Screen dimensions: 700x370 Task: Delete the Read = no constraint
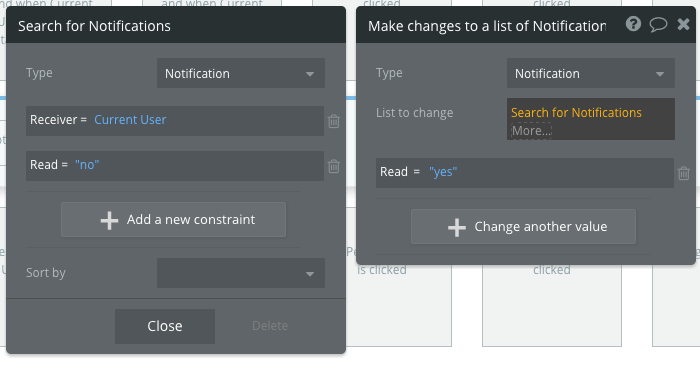pyautogui.click(x=333, y=166)
